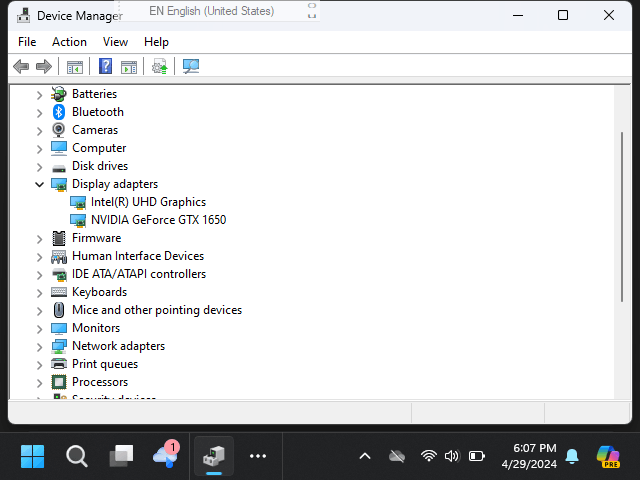
Task: Open taskbar Search
Action: pos(76,456)
